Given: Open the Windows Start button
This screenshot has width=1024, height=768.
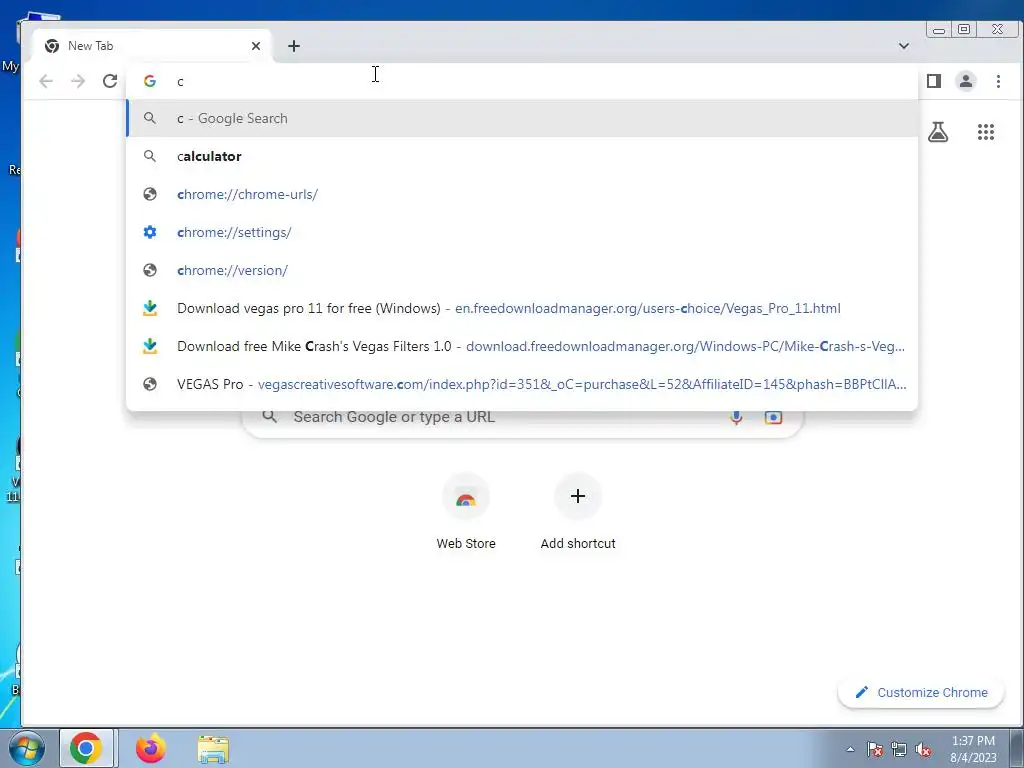Looking at the screenshot, I should point(26,748).
